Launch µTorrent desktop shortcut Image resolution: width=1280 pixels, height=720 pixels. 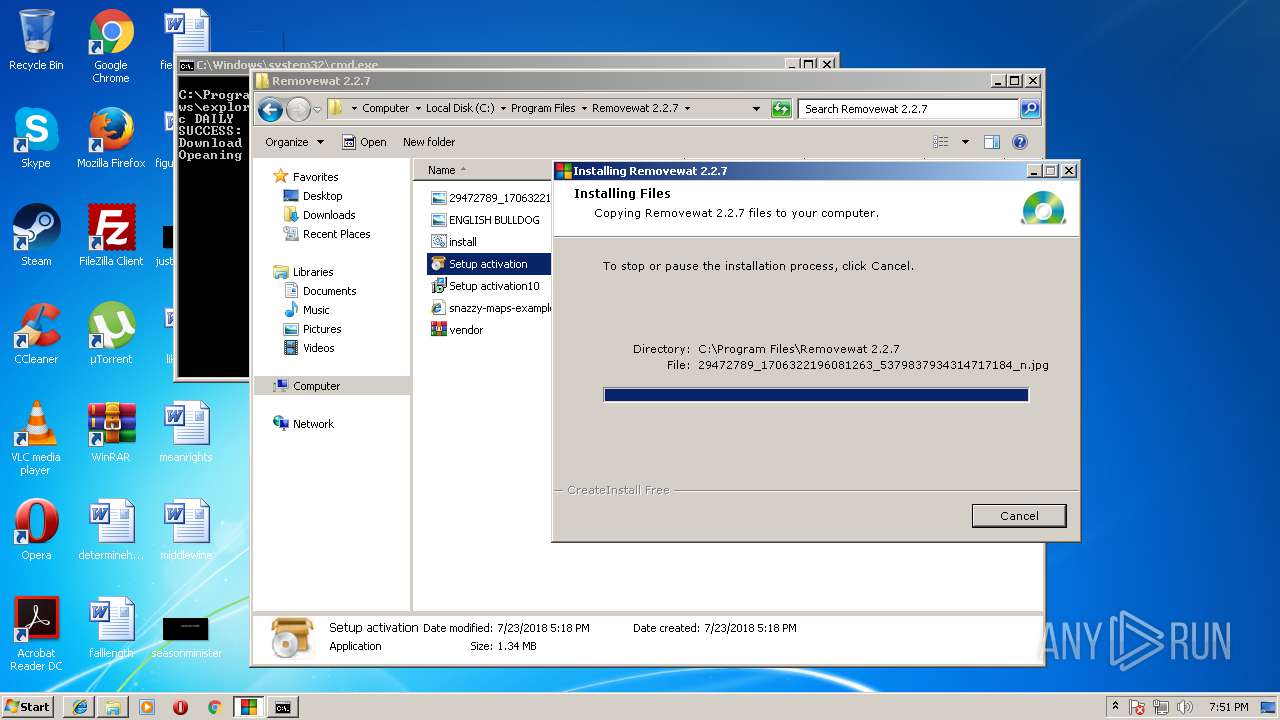click(x=111, y=334)
